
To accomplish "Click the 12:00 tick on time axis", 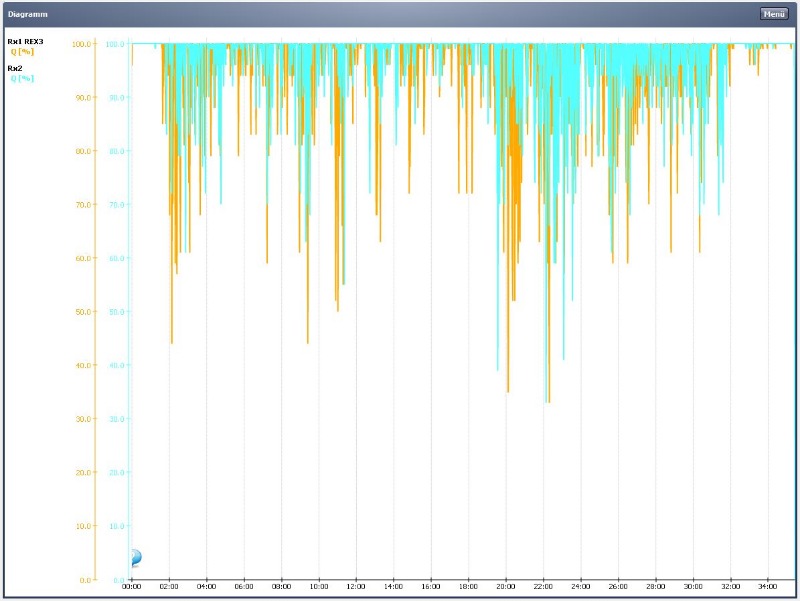I will (x=356, y=587).
